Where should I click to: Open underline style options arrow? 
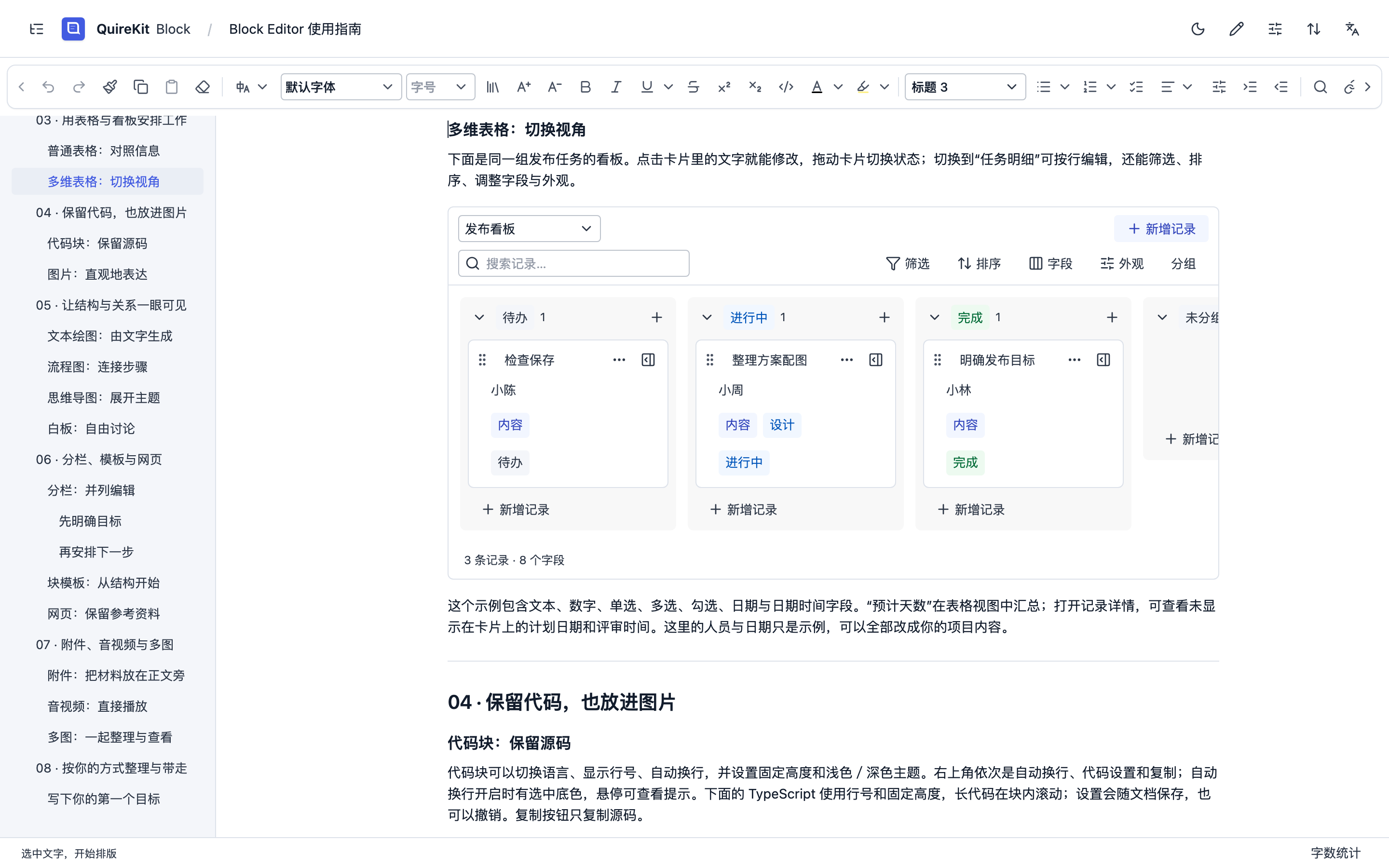pyautogui.click(x=668, y=87)
